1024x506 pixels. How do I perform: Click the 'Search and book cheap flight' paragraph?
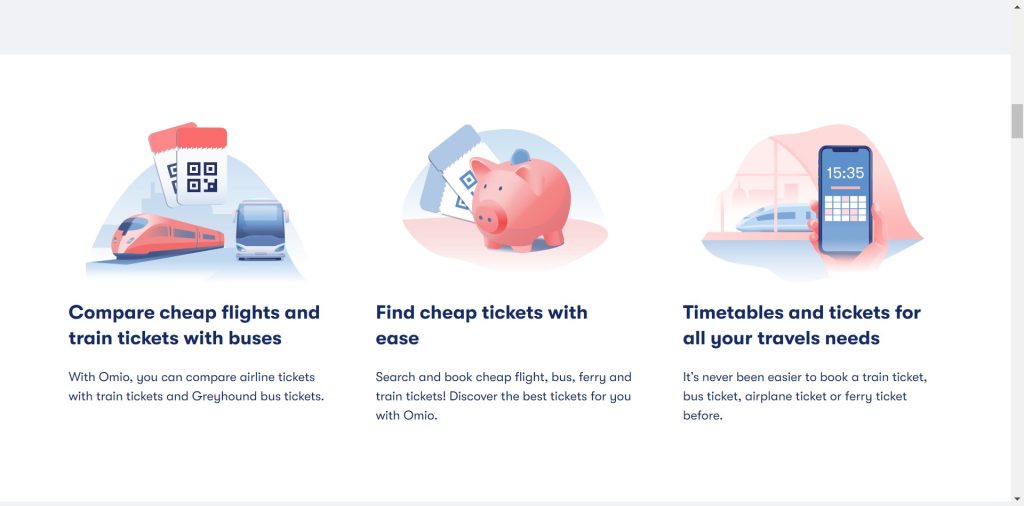click(503, 396)
